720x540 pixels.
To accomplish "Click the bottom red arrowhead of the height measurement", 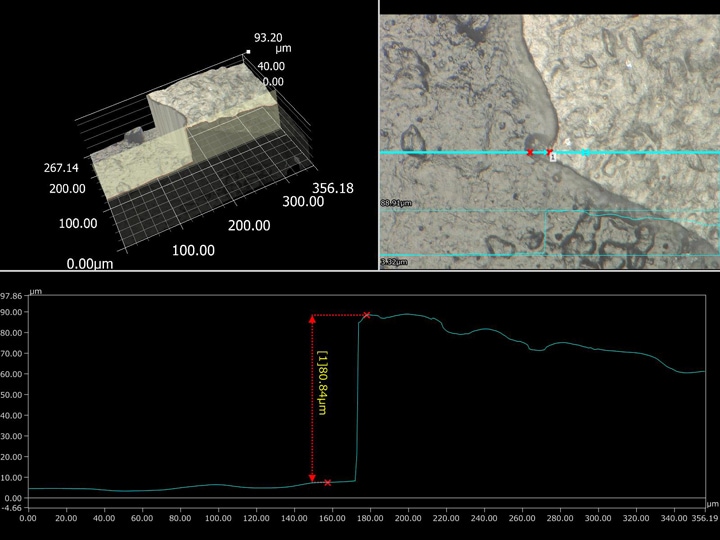I will tap(312, 478).
